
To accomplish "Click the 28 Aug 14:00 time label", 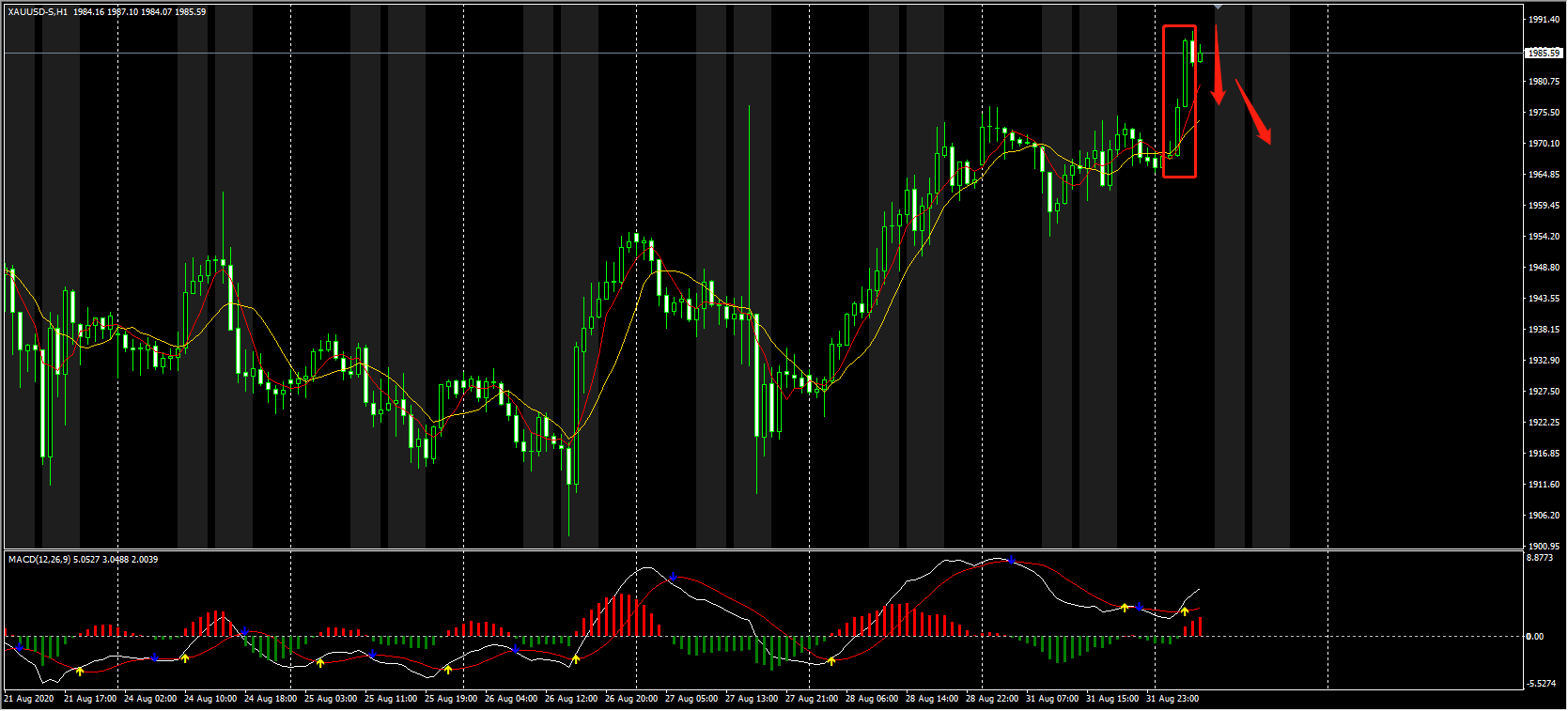I will 932,699.
